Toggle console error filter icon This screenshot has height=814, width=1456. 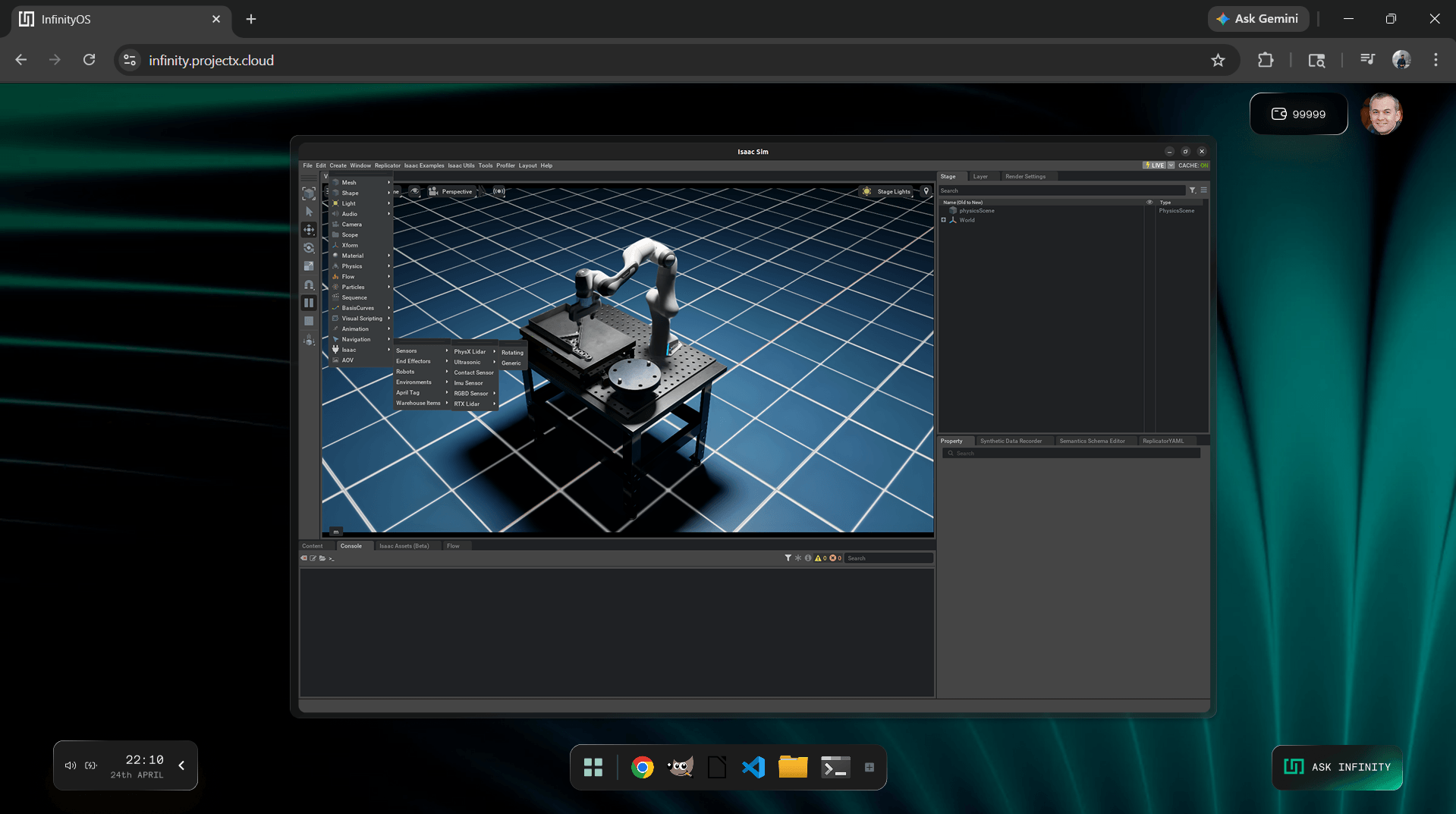pyautogui.click(x=835, y=558)
